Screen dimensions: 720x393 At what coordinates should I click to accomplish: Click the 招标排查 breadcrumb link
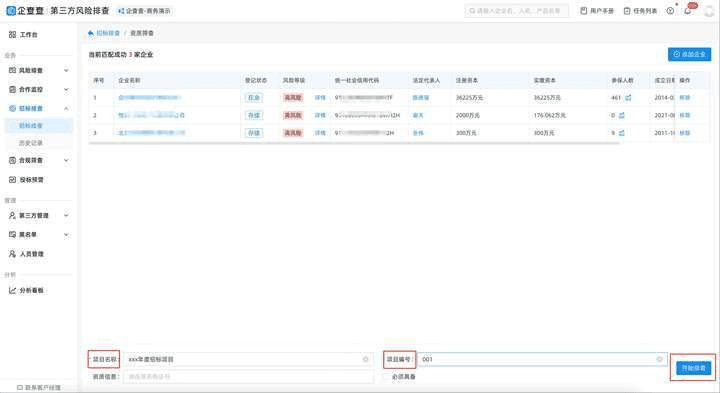(x=108, y=33)
